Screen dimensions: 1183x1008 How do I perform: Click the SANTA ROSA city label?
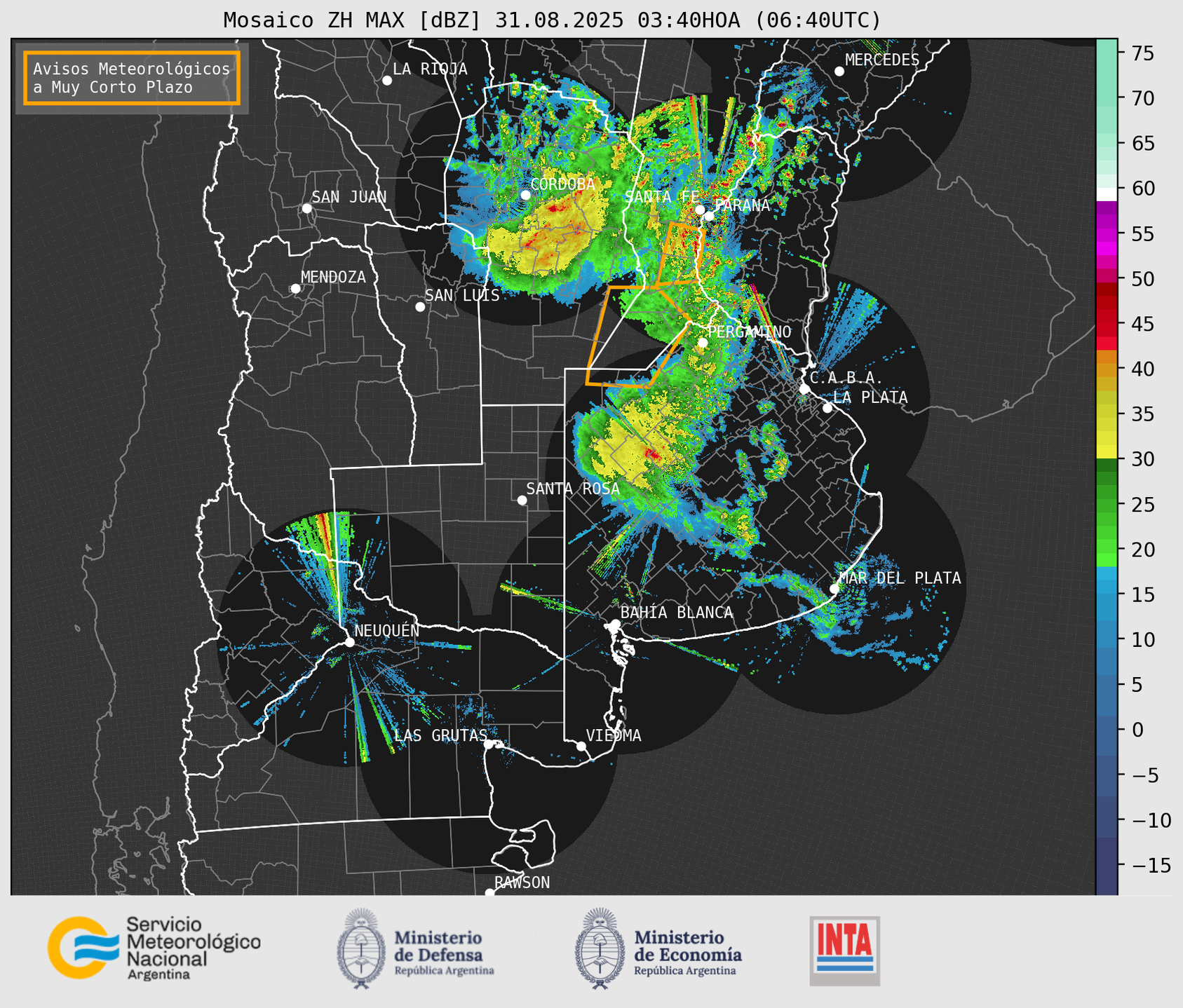click(573, 489)
